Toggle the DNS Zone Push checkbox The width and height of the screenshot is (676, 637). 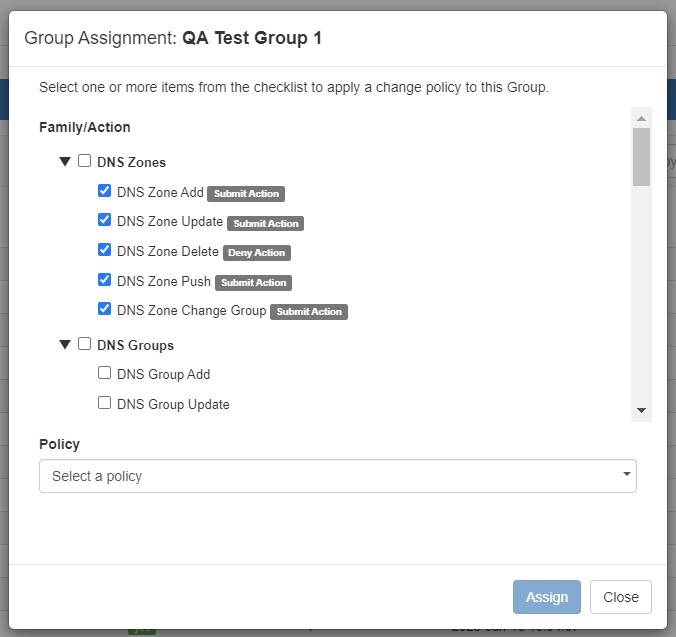point(104,280)
